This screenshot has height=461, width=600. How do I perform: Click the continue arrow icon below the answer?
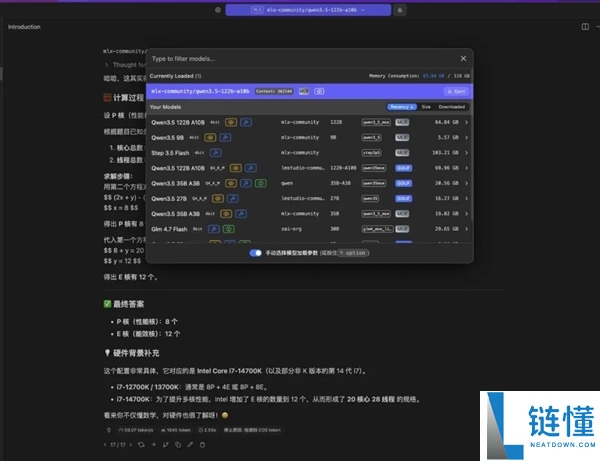pos(153,445)
